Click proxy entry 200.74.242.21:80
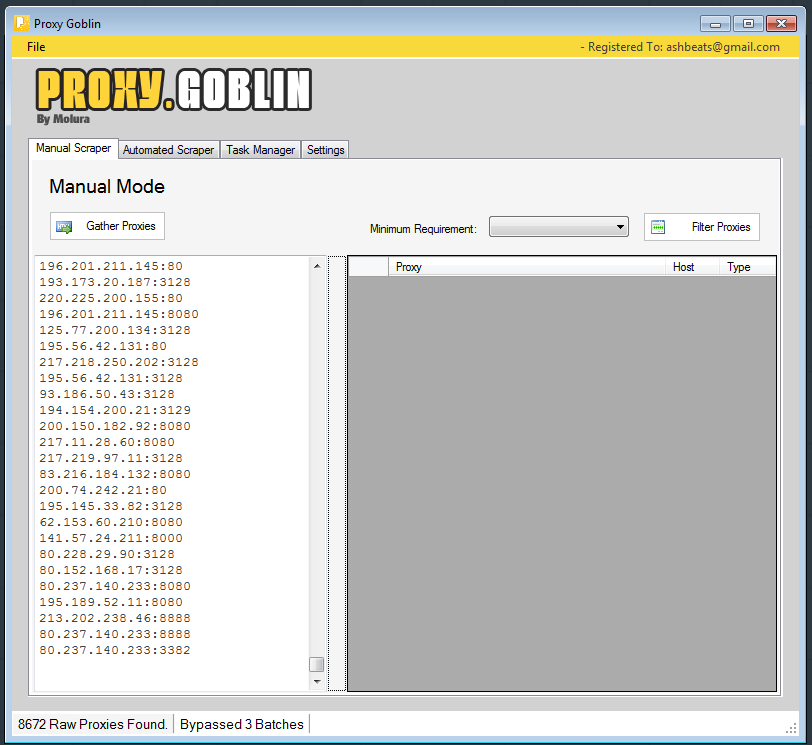 (103, 491)
